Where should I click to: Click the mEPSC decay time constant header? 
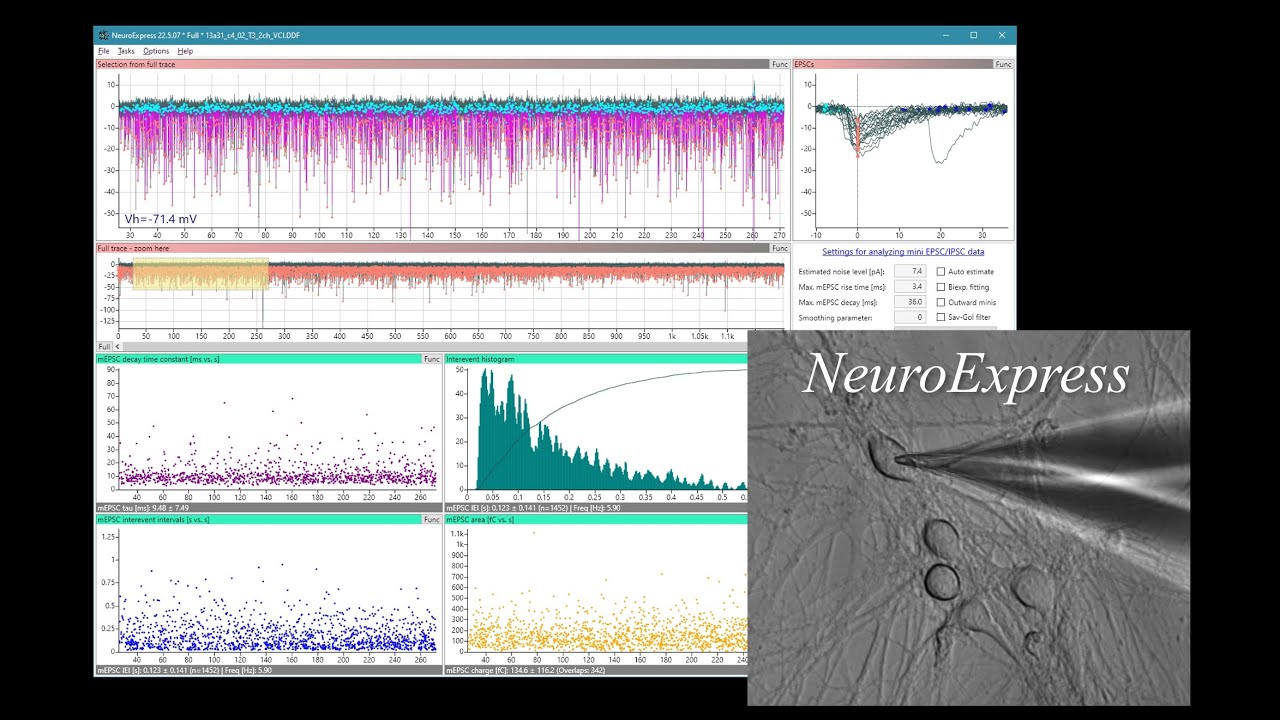258,359
